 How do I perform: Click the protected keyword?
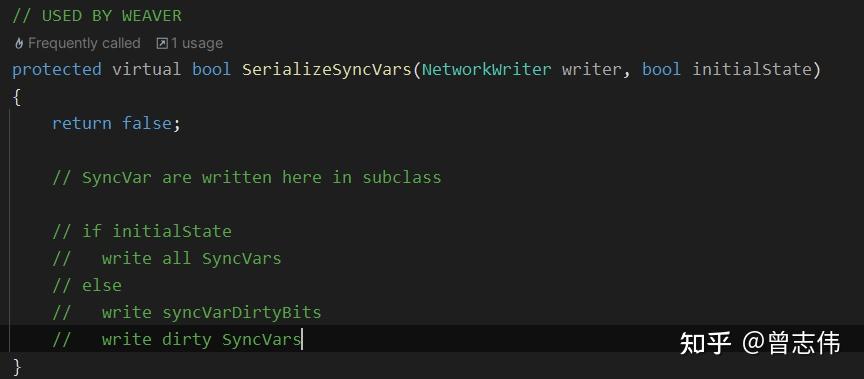pyautogui.click(x=57, y=69)
